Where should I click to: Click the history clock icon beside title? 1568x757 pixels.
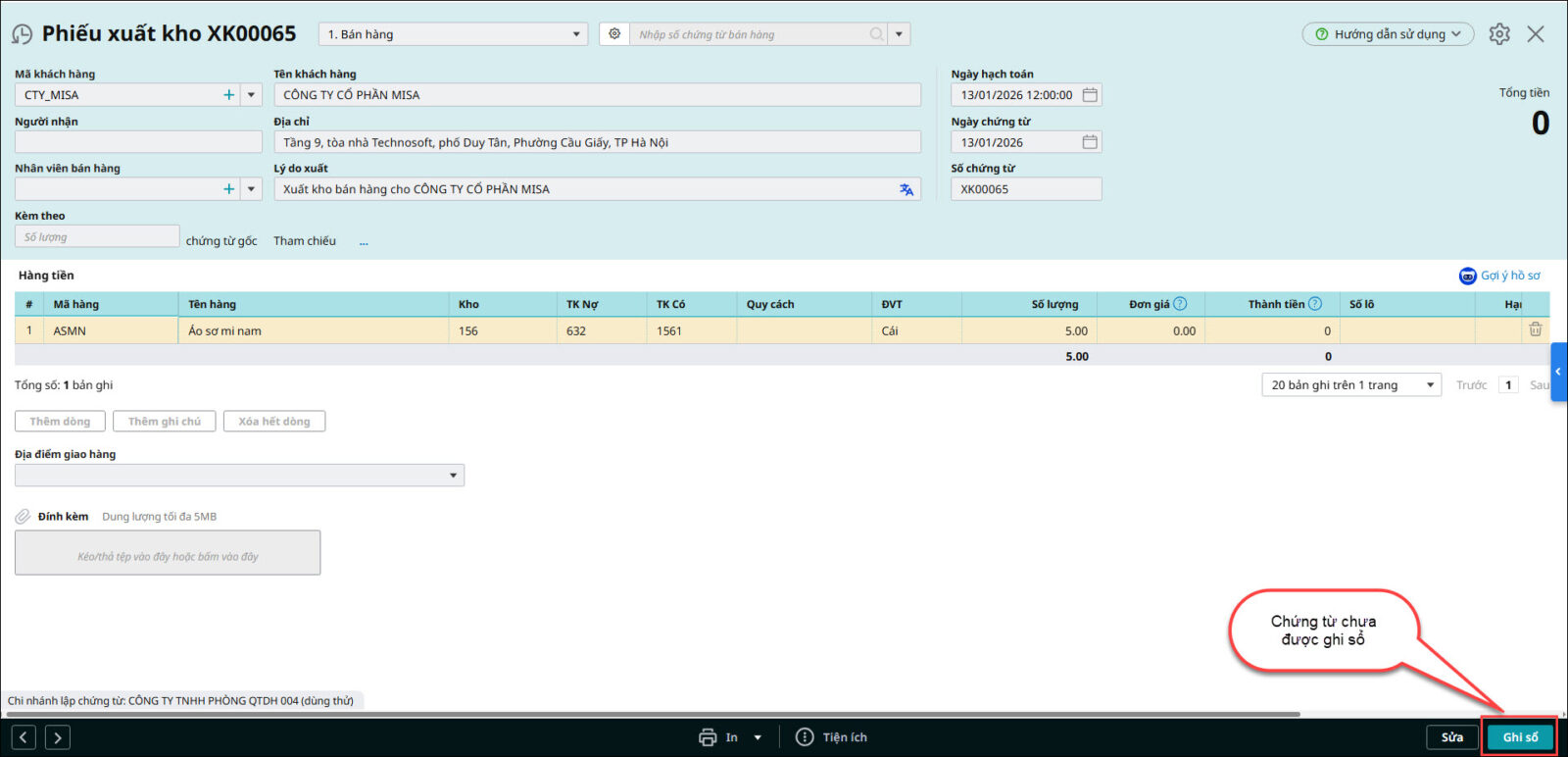(22, 34)
